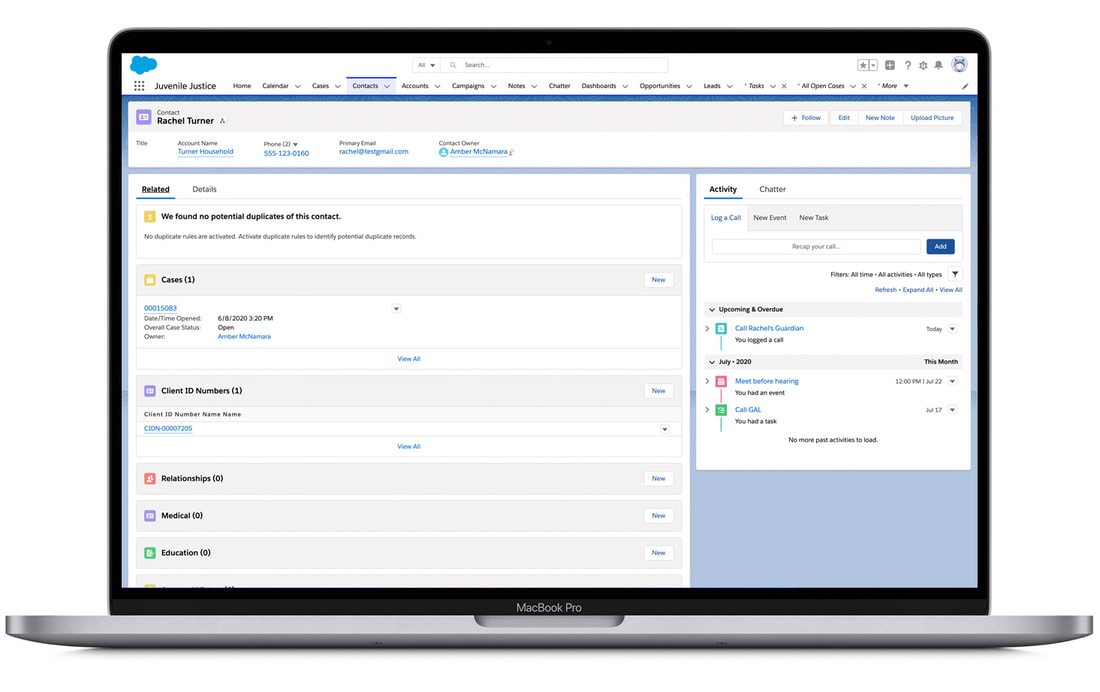Click the Add button to log call
Image resolution: width=1100 pixels, height=692 pixels.
click(x=940, y=247)
